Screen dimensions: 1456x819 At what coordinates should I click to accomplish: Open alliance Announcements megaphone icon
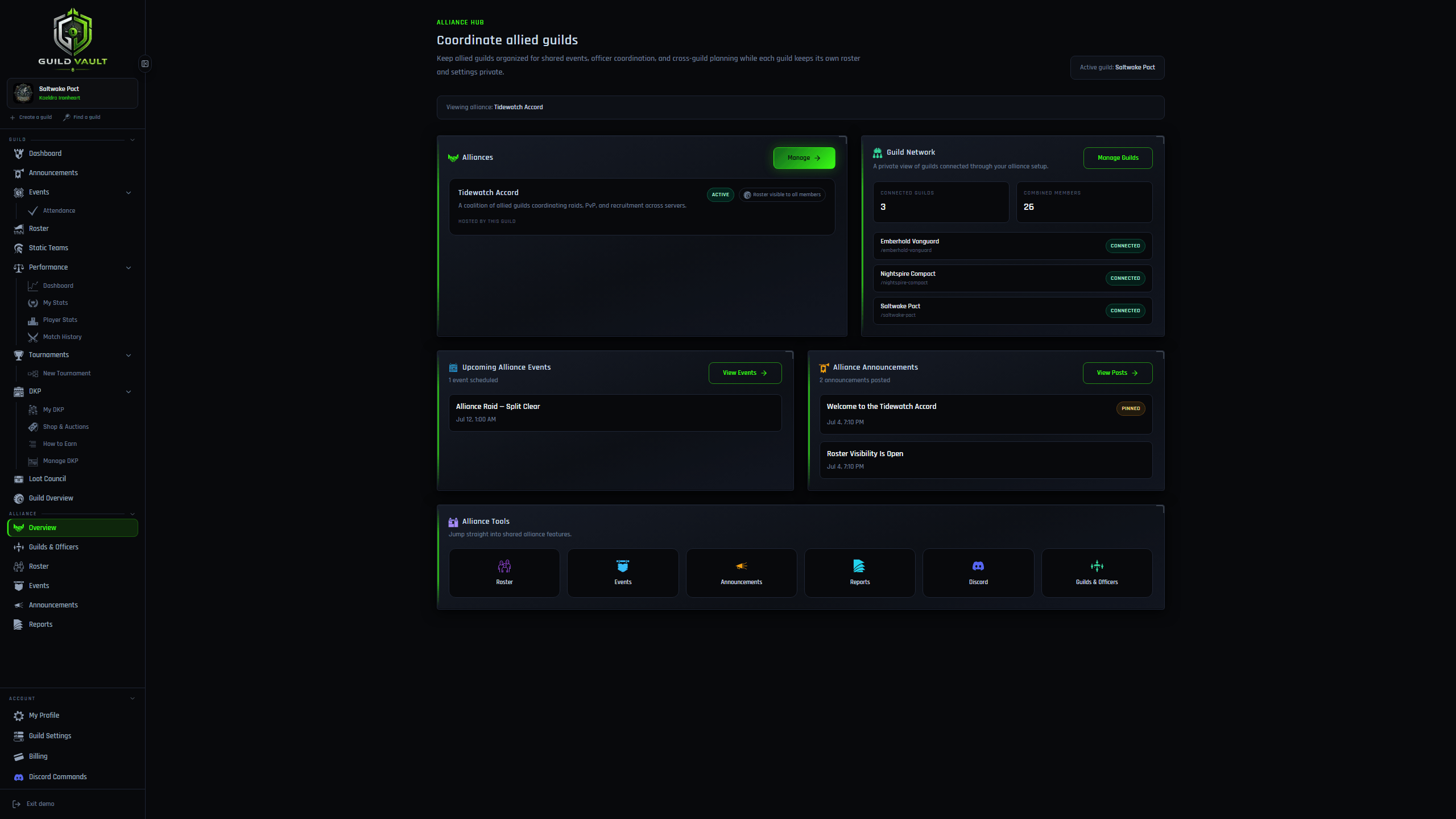pos(19,605)
